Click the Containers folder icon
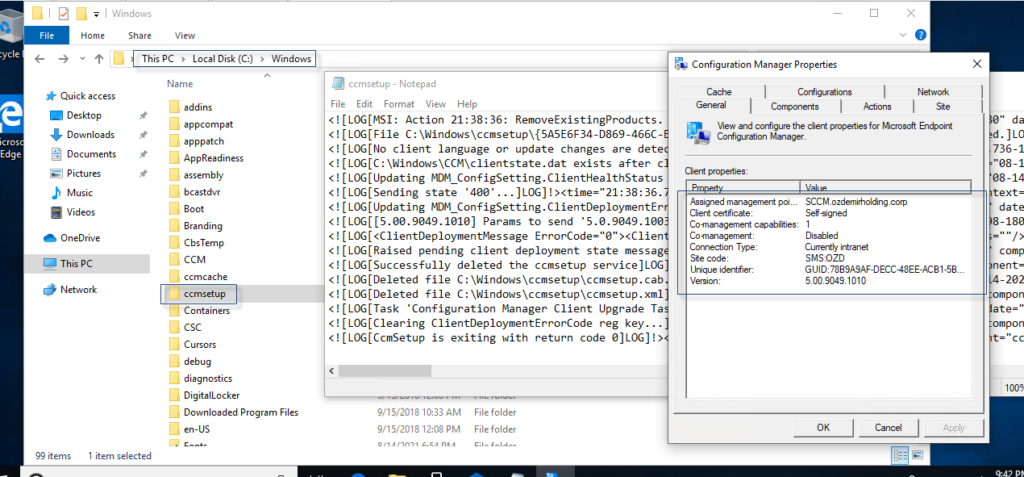 tap(174, 310)
